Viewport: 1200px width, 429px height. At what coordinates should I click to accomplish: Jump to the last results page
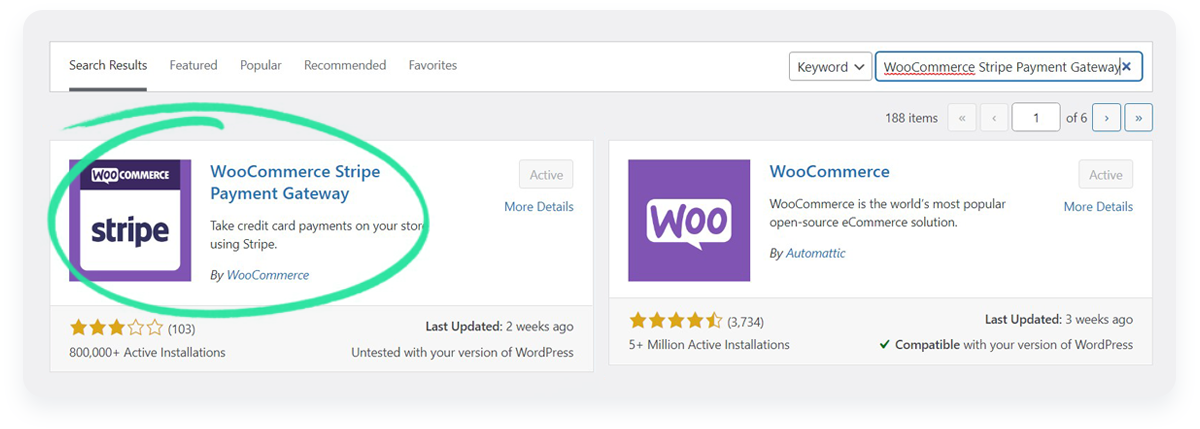click(1139, 118)
